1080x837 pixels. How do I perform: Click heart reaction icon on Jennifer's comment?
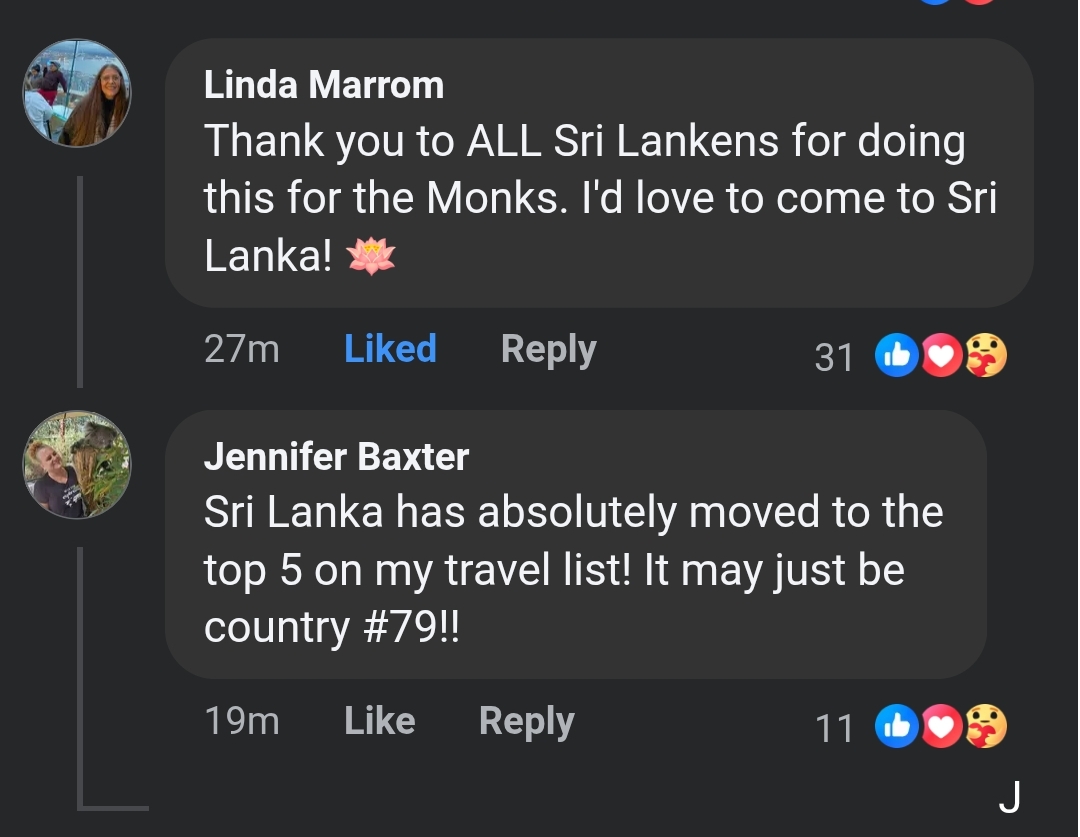click(x=941, y=726)
